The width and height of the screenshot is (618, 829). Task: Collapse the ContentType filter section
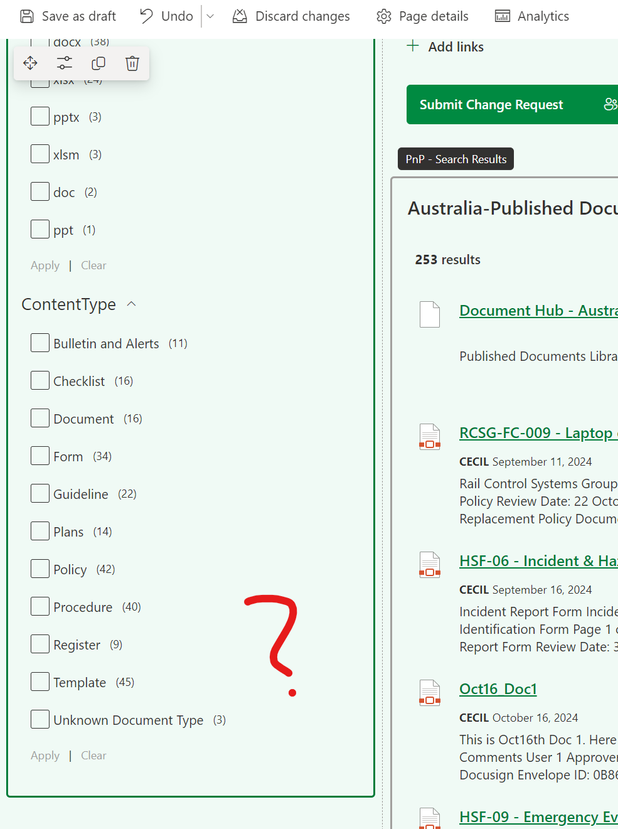point(132,304)
